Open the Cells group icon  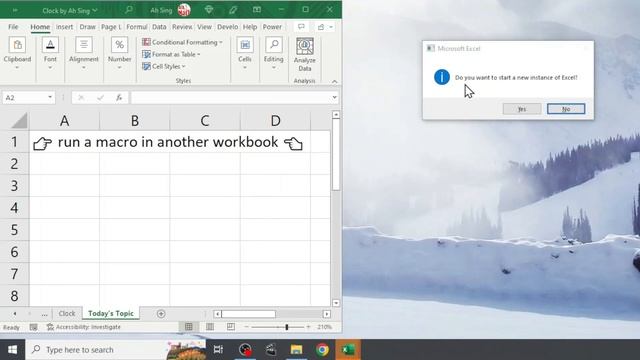(245, 45)
